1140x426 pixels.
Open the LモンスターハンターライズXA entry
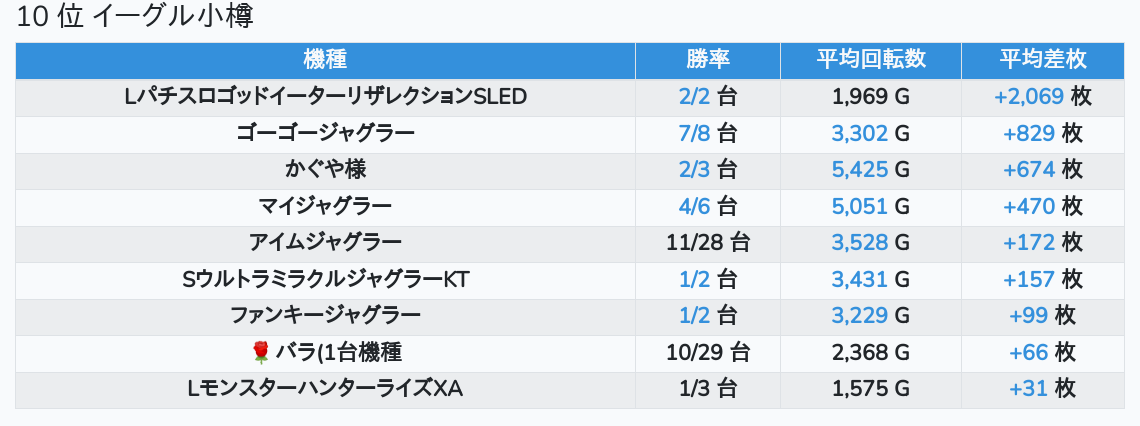pos(326,390)
